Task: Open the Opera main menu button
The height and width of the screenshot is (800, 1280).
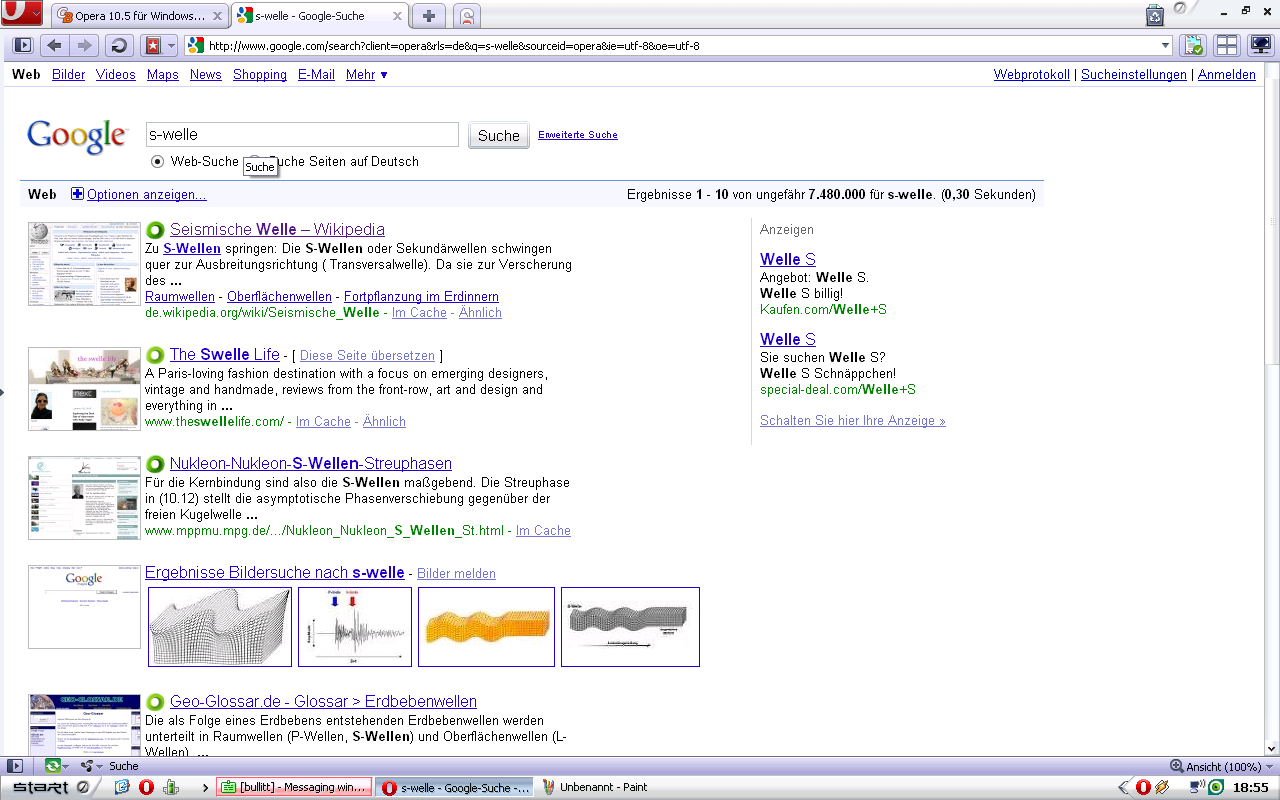Action: pyautogui.click(x=21, y=14)
